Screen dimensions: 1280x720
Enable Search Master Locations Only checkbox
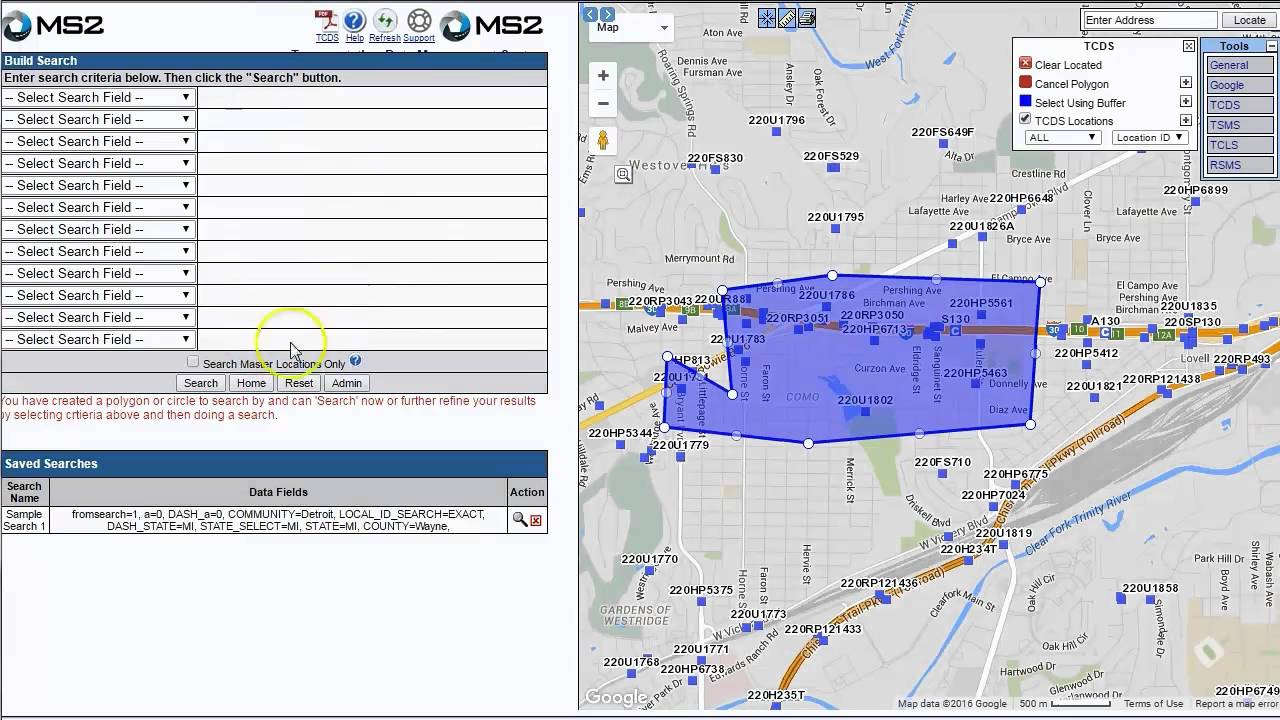click(193, 362)
